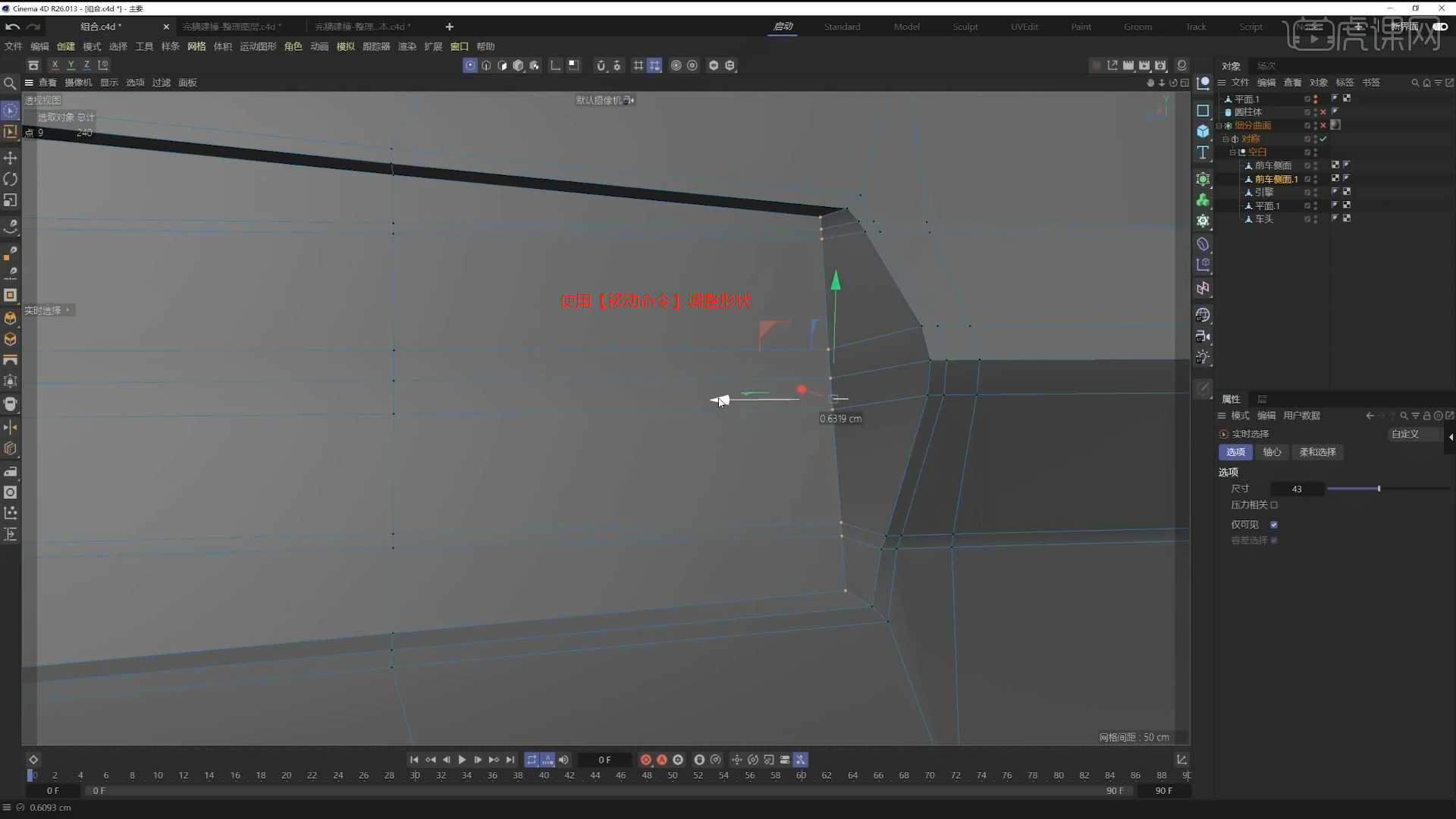Switch to the UVEdit layout tab
Image resolution: width=1456 pixels, height=819 pixels.
click(1025, 27)
